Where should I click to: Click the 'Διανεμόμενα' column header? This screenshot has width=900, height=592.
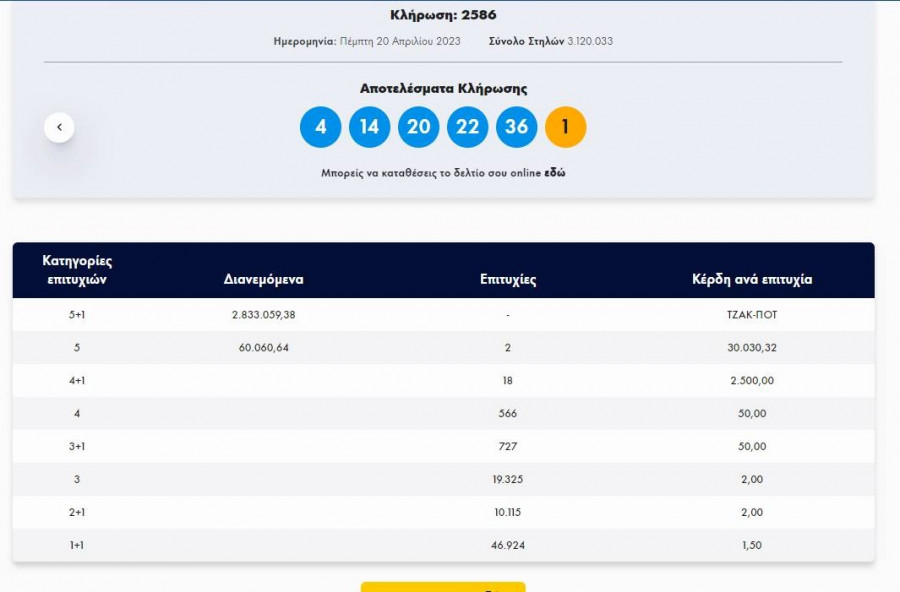(x=263, y=280)
